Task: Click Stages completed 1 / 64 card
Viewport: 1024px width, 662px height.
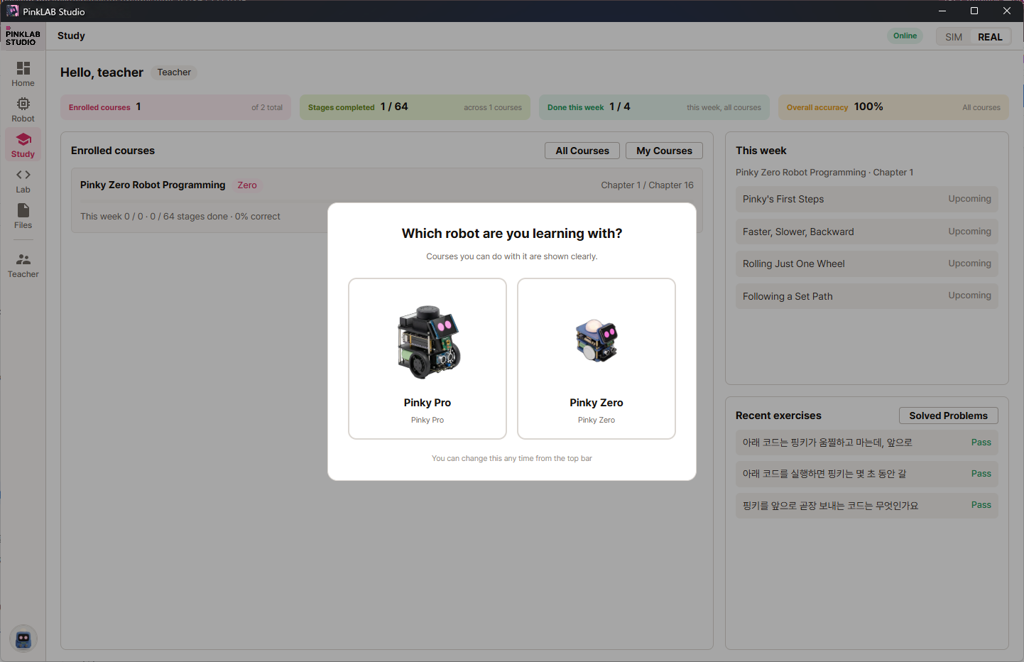Action: (x=415, y=107)
